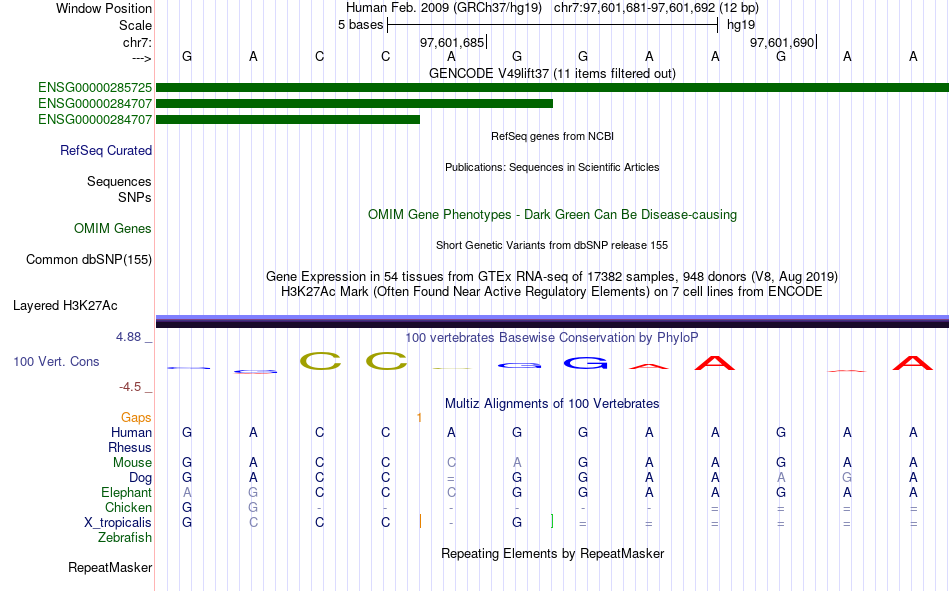Click the sequence direction arrow '--->'
The image size is (950, 591).
pos(141,58)
